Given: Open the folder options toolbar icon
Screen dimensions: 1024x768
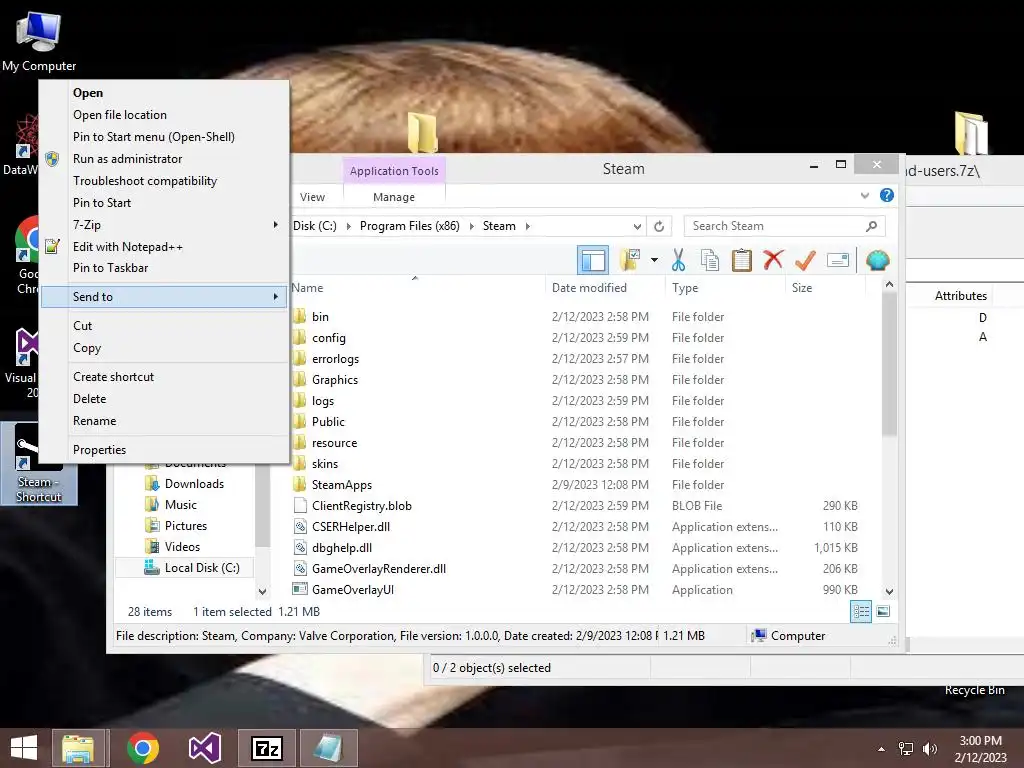Looking at the screenshot, I should point(630,260).
